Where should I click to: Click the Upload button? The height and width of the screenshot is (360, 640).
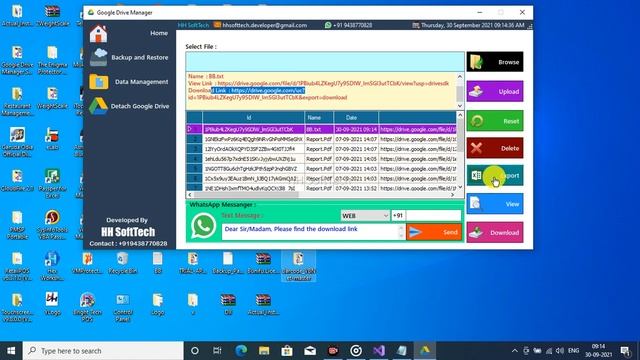coord(495,91)
